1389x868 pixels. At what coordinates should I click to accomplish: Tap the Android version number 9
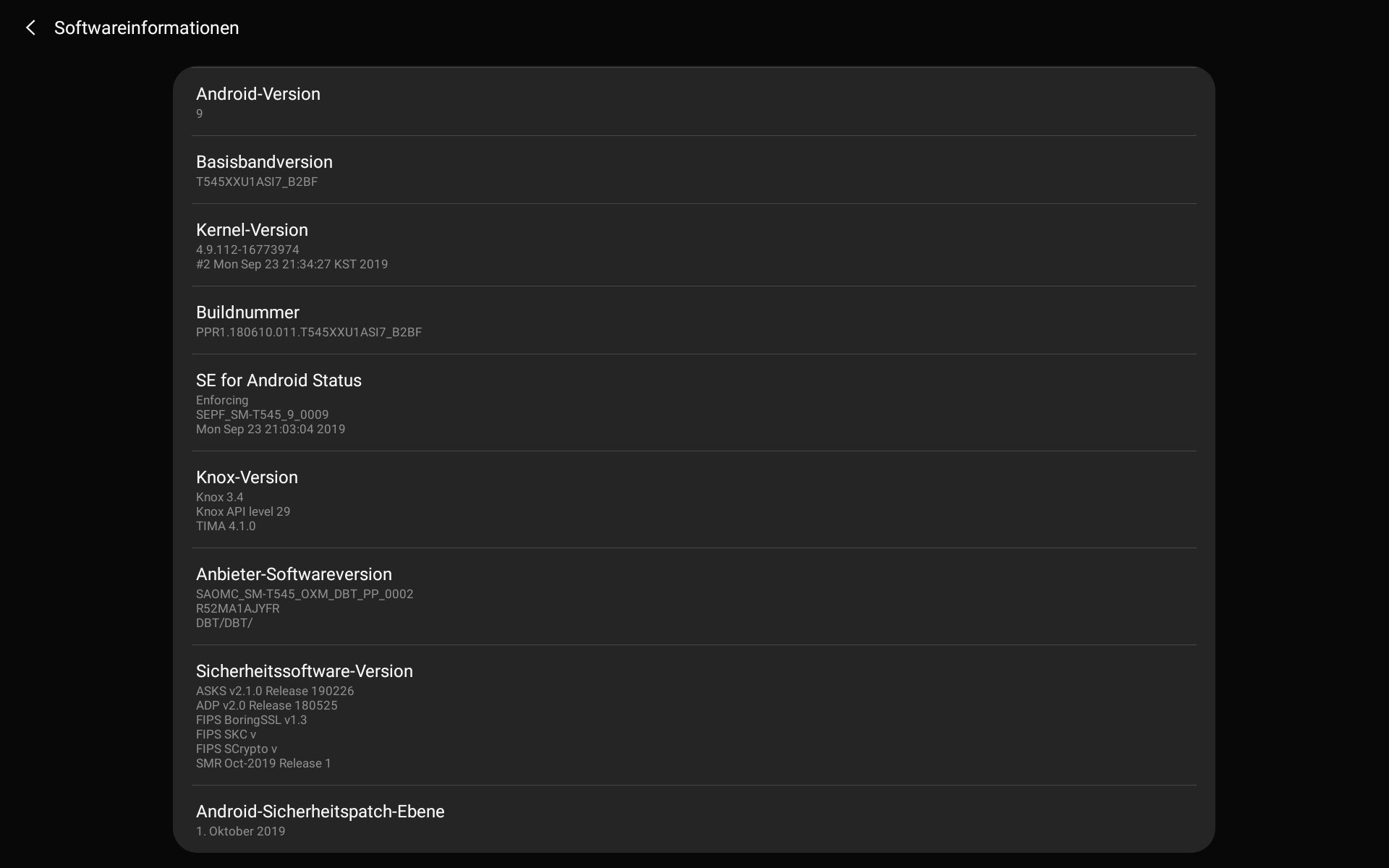200,114
